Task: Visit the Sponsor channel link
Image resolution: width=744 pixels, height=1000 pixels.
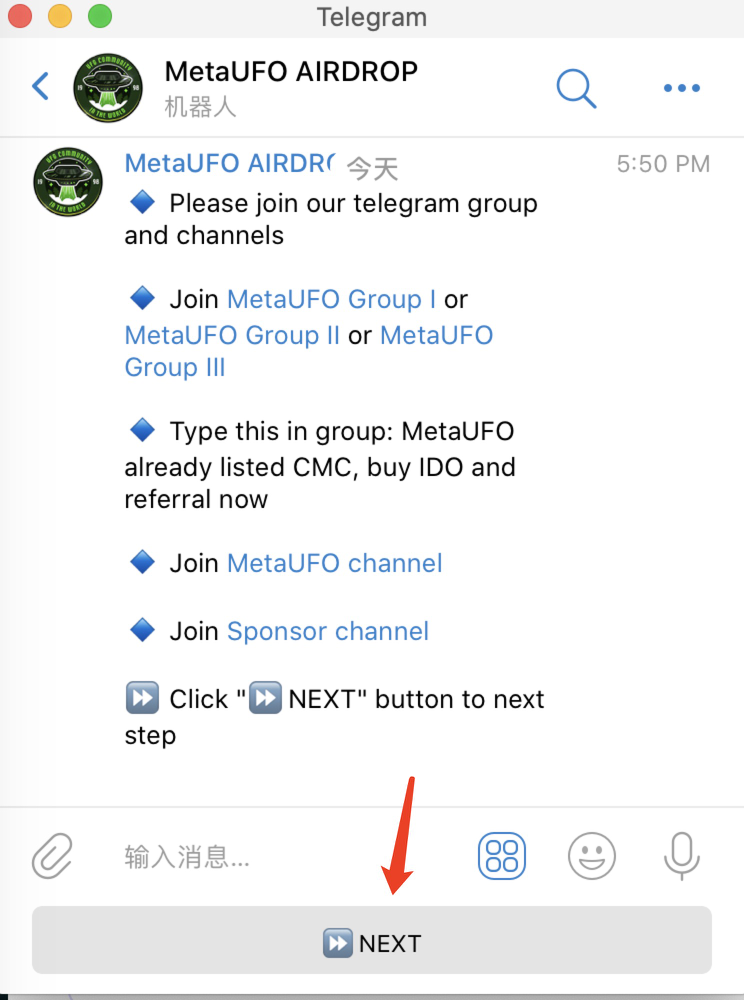Action: pyautogui.click(x=328, y=631)
